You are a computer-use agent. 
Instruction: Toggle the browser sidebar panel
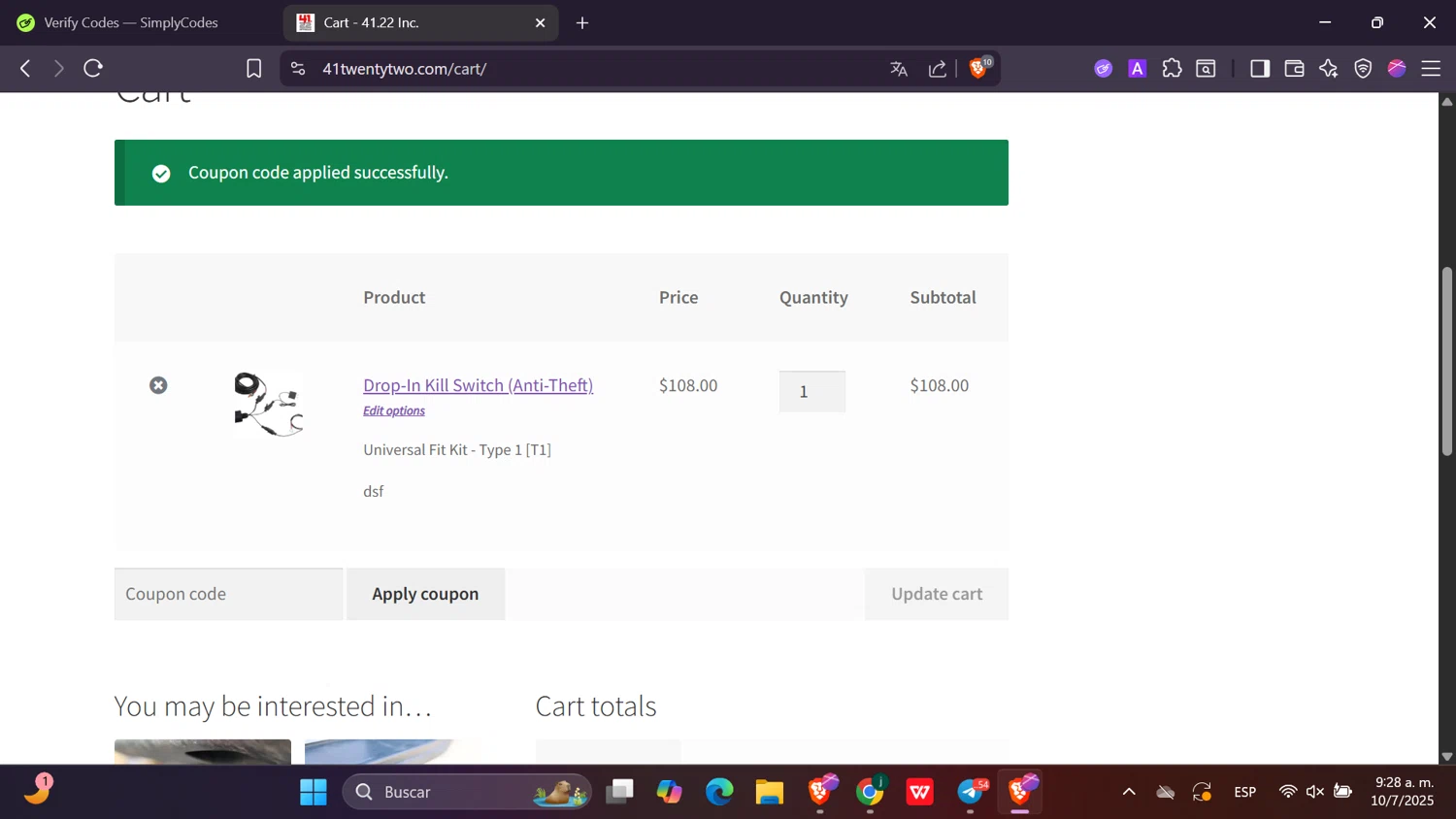[x=1260, y=69]
